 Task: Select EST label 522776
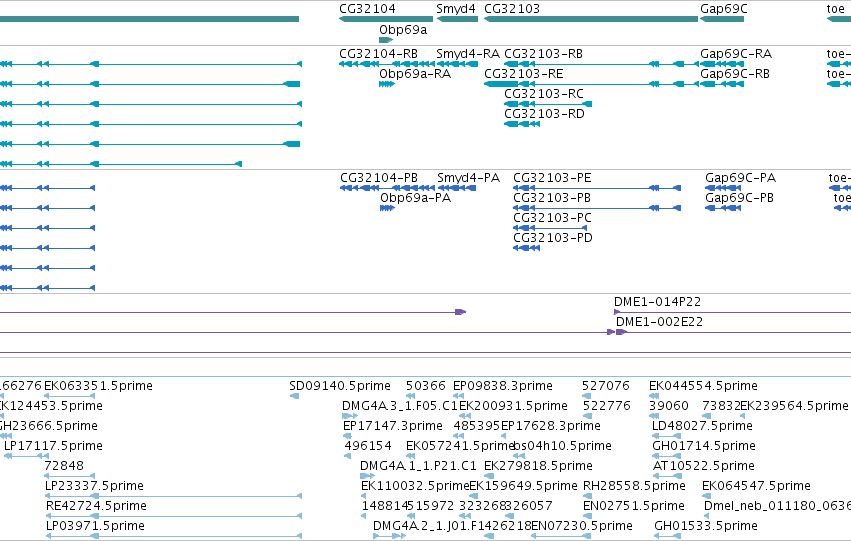point(607,406)
